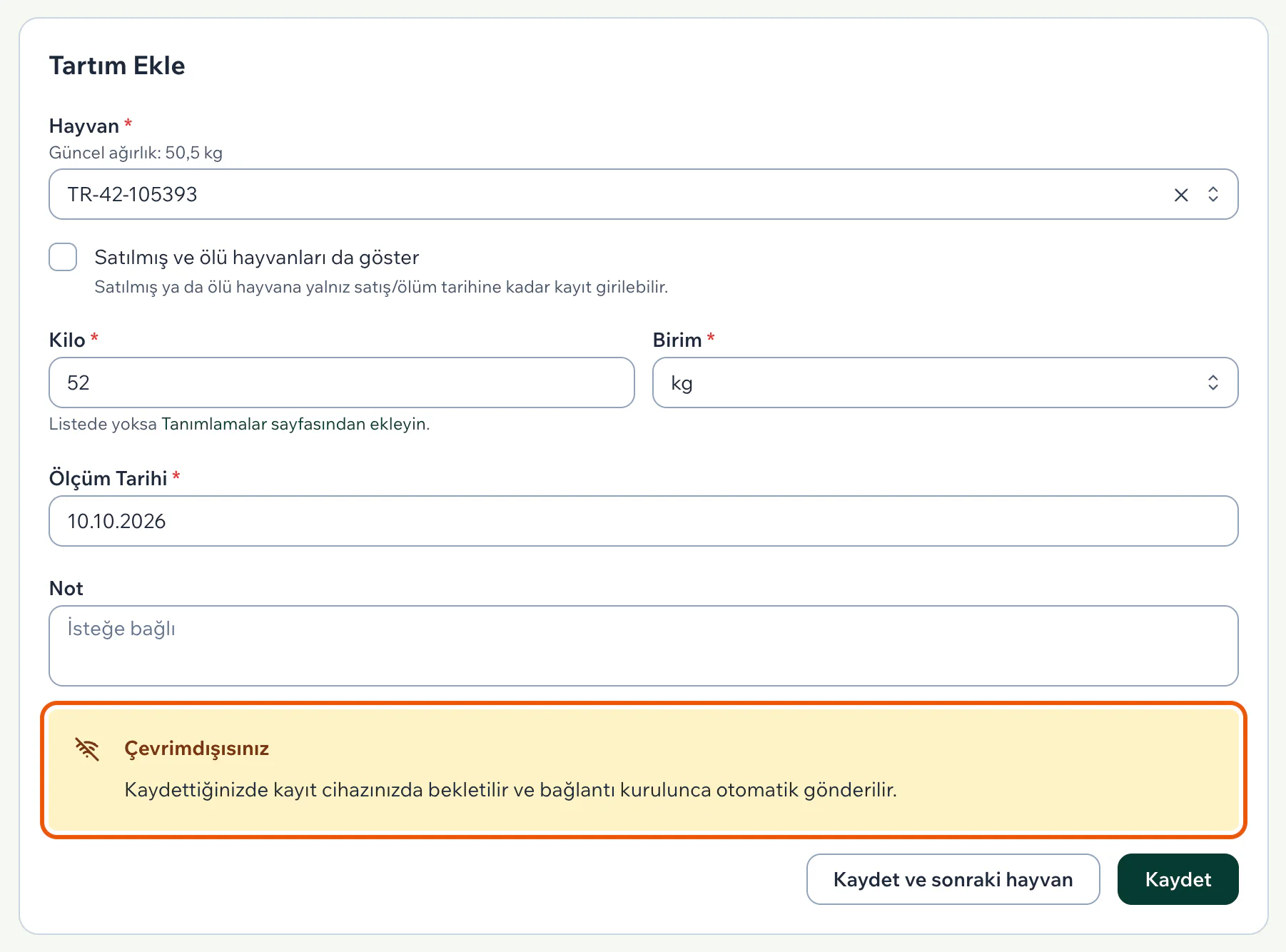Click the 'Tartım Ekle' form title

117,66
